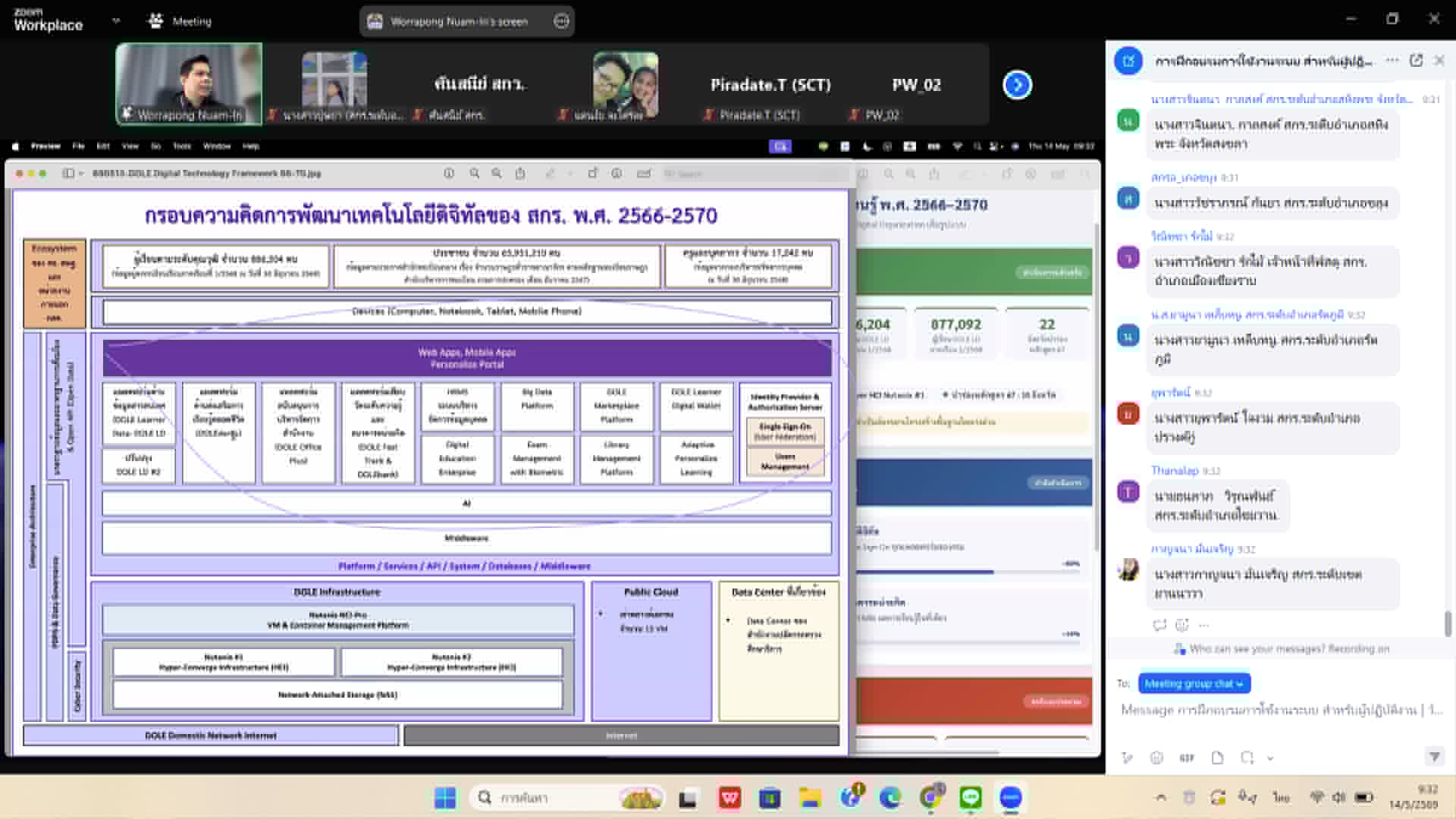This screenshot has width=1456, height=819.
Task: Select the PW_02 participant tile
Action: tap(916, 83)
